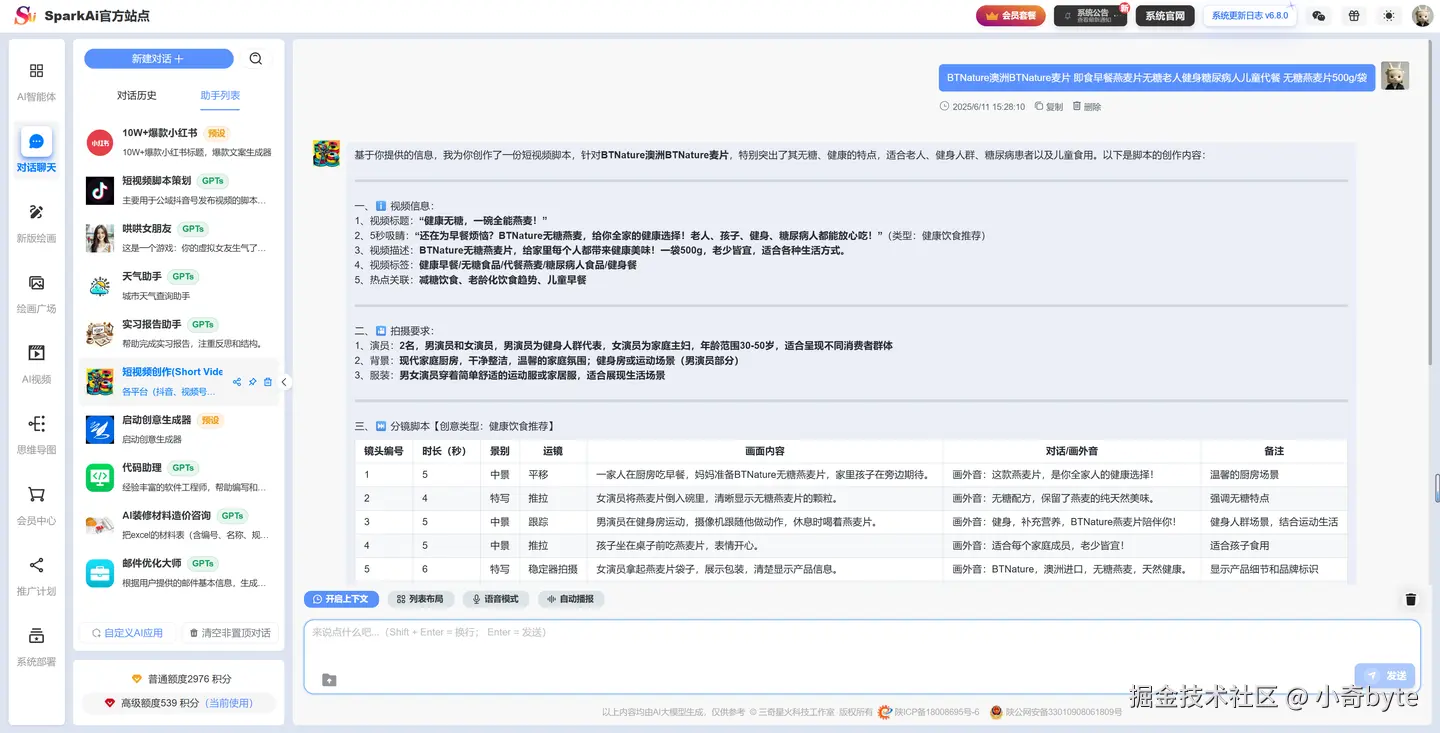Open the 系统公告 notice button
The width and height of the screenshot is (1440, 733).
point(1091,16)
